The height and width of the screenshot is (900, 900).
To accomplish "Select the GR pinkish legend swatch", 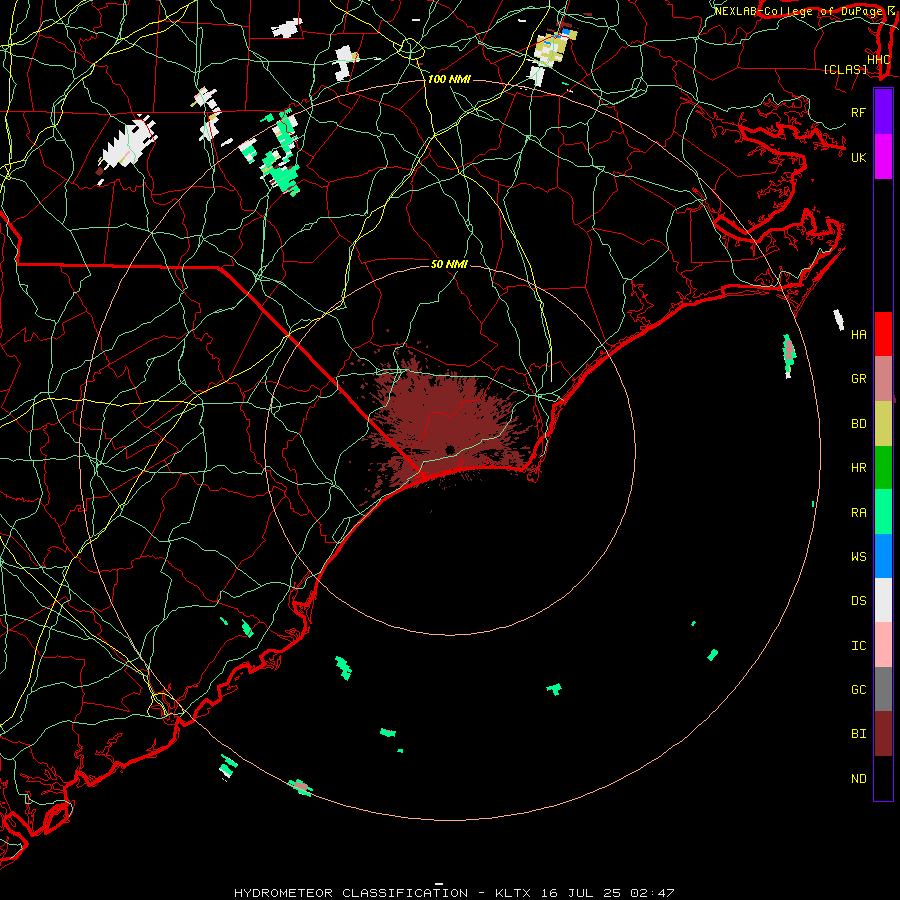I will (x=883, y=379).
